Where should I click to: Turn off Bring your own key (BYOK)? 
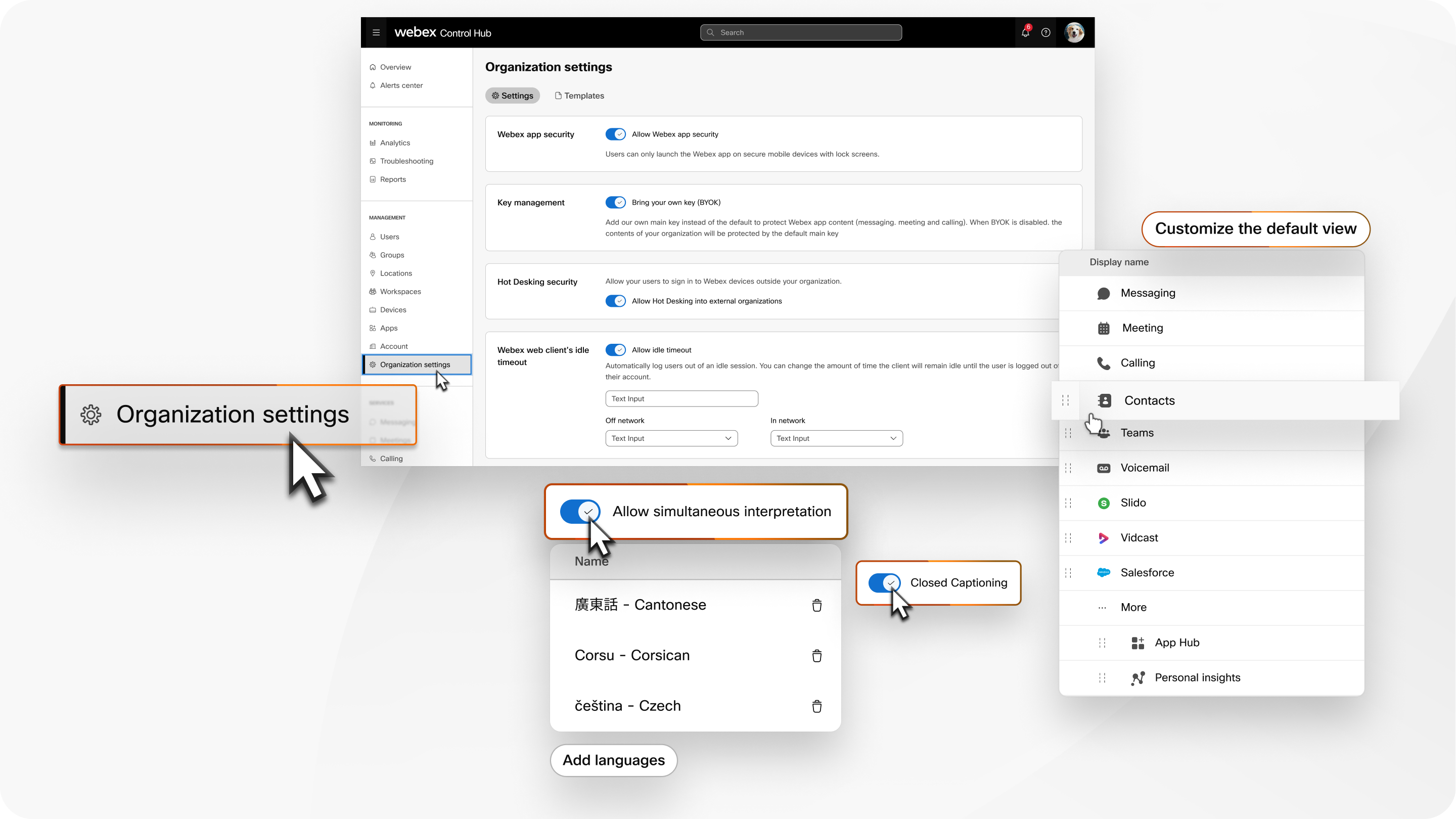click(x=616, y=202)
